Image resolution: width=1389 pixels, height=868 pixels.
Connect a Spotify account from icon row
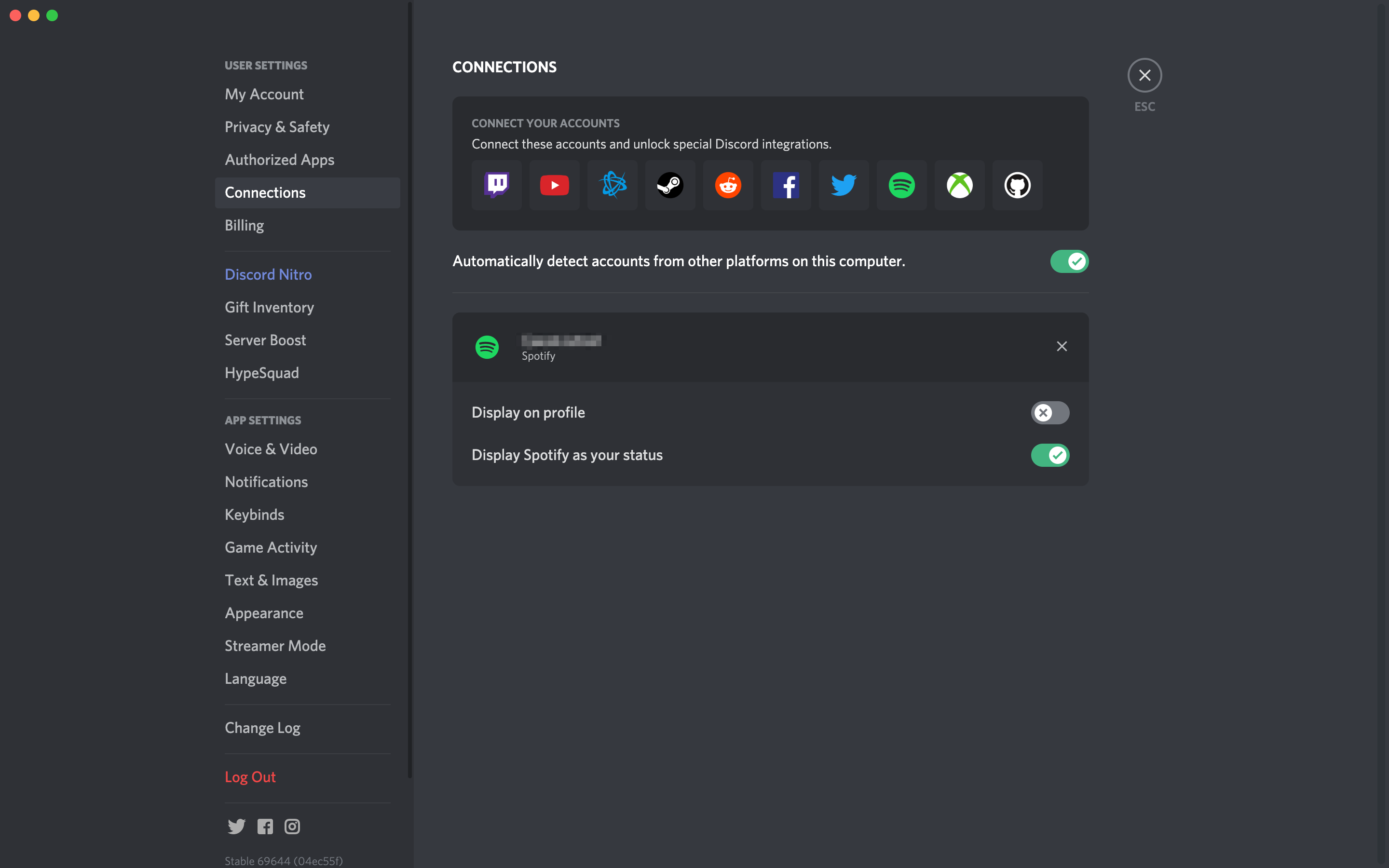(902, 185)
